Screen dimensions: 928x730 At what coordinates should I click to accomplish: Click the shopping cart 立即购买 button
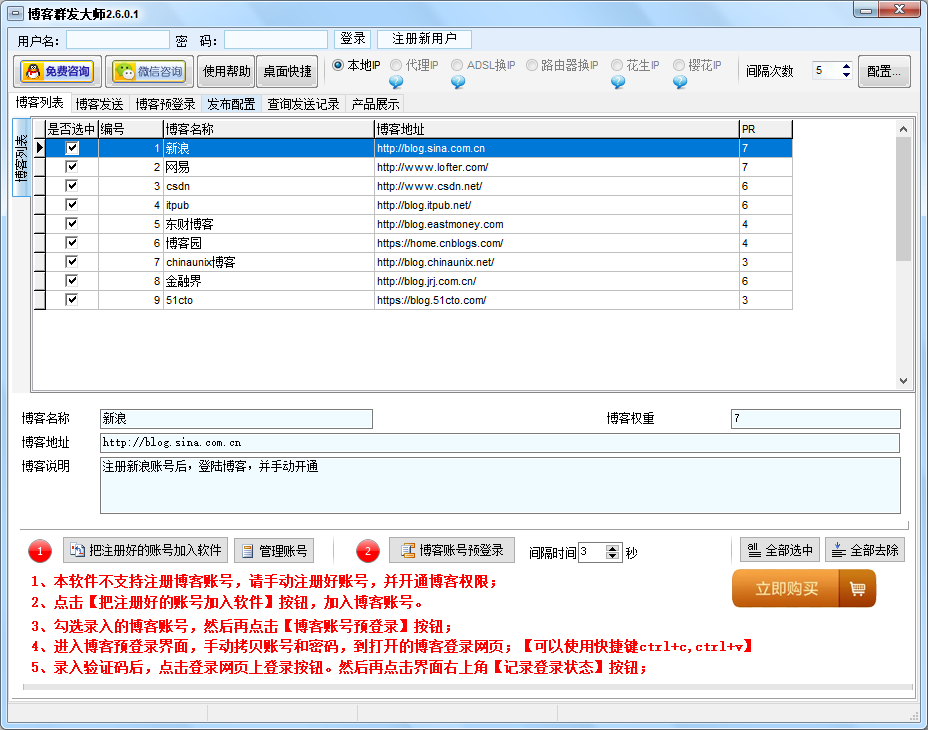pyautogui.click(x=803, y=589)
